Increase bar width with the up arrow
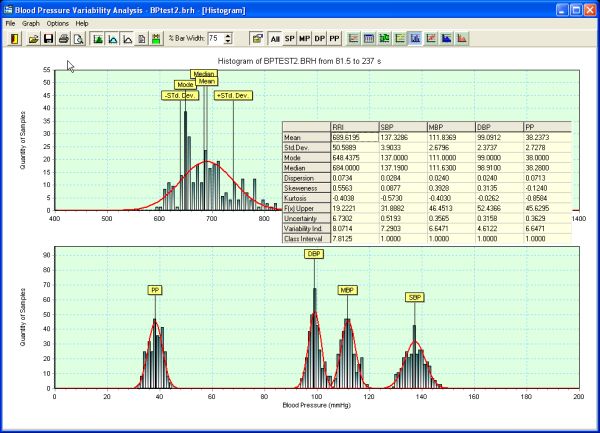The image size is (600, 433). click(x=229, y=35)
